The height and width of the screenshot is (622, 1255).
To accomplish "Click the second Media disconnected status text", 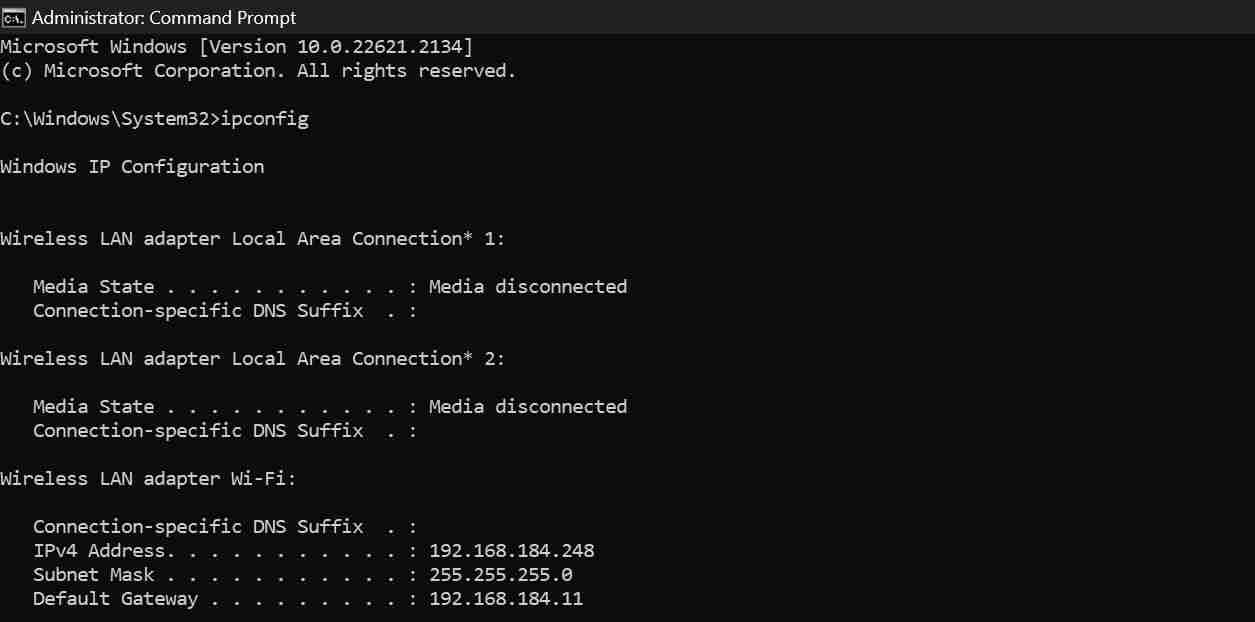I will coord(527,406).
